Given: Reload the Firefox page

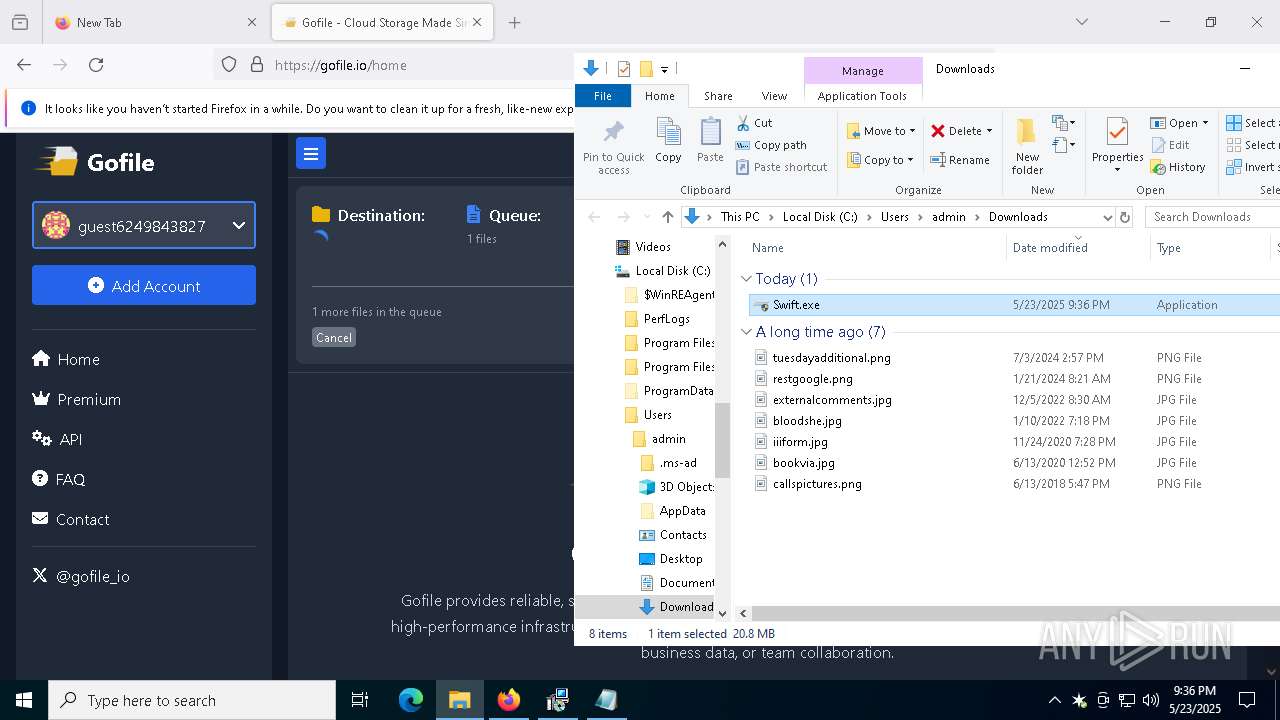Looking at the screenshot, I should click(x=96, y=65).
